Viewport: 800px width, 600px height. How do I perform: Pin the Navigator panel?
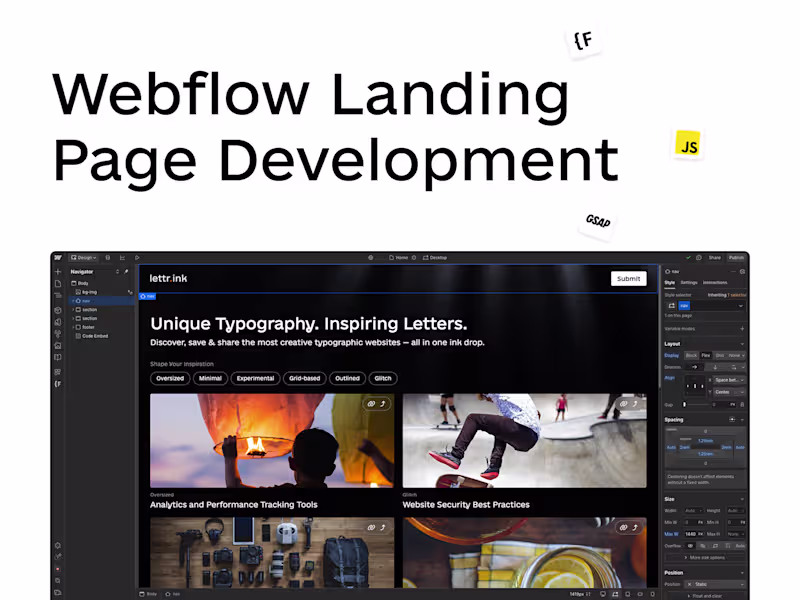click(x=126, y=271)
